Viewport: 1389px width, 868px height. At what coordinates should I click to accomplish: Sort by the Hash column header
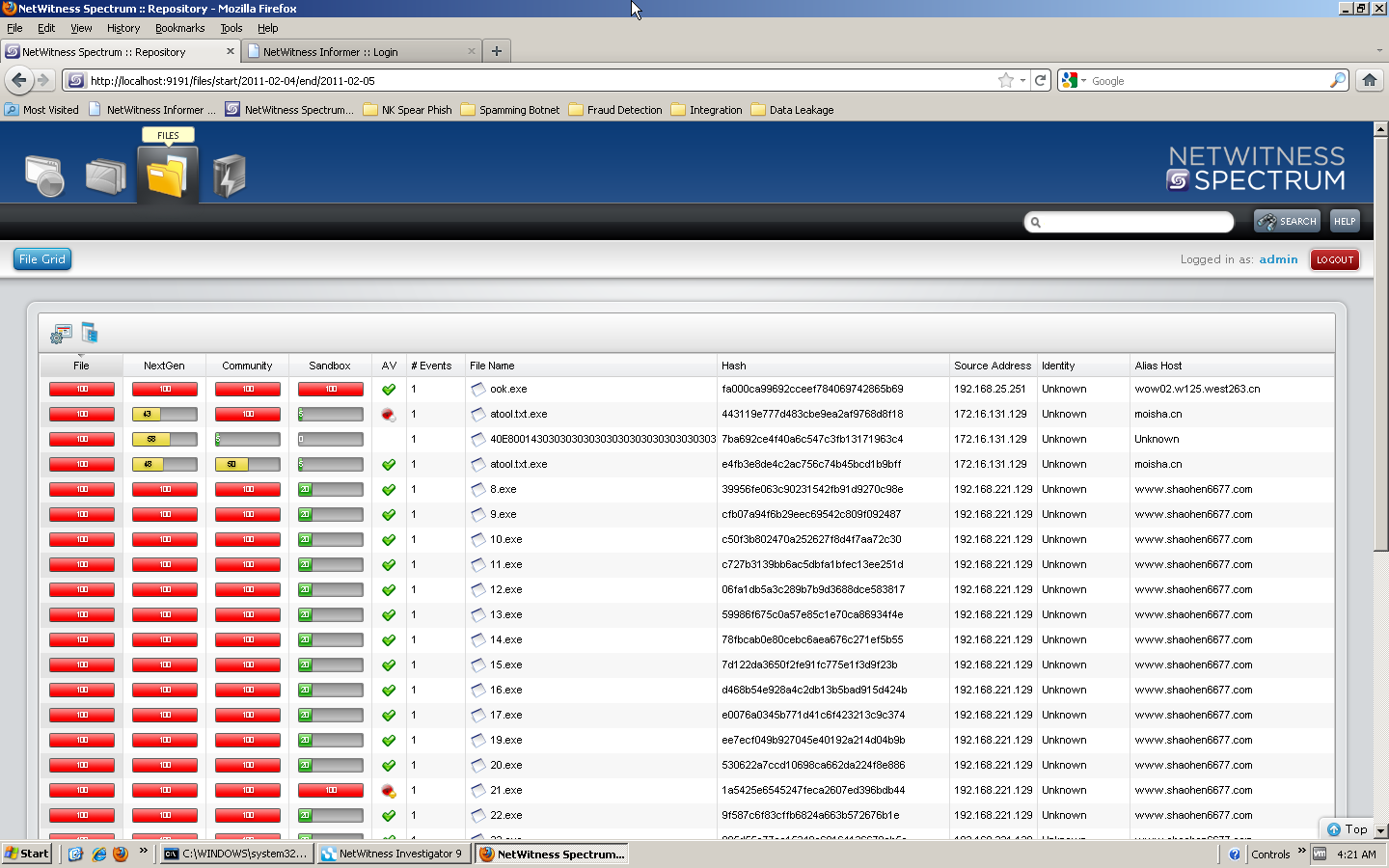click(x=832, y=366)
